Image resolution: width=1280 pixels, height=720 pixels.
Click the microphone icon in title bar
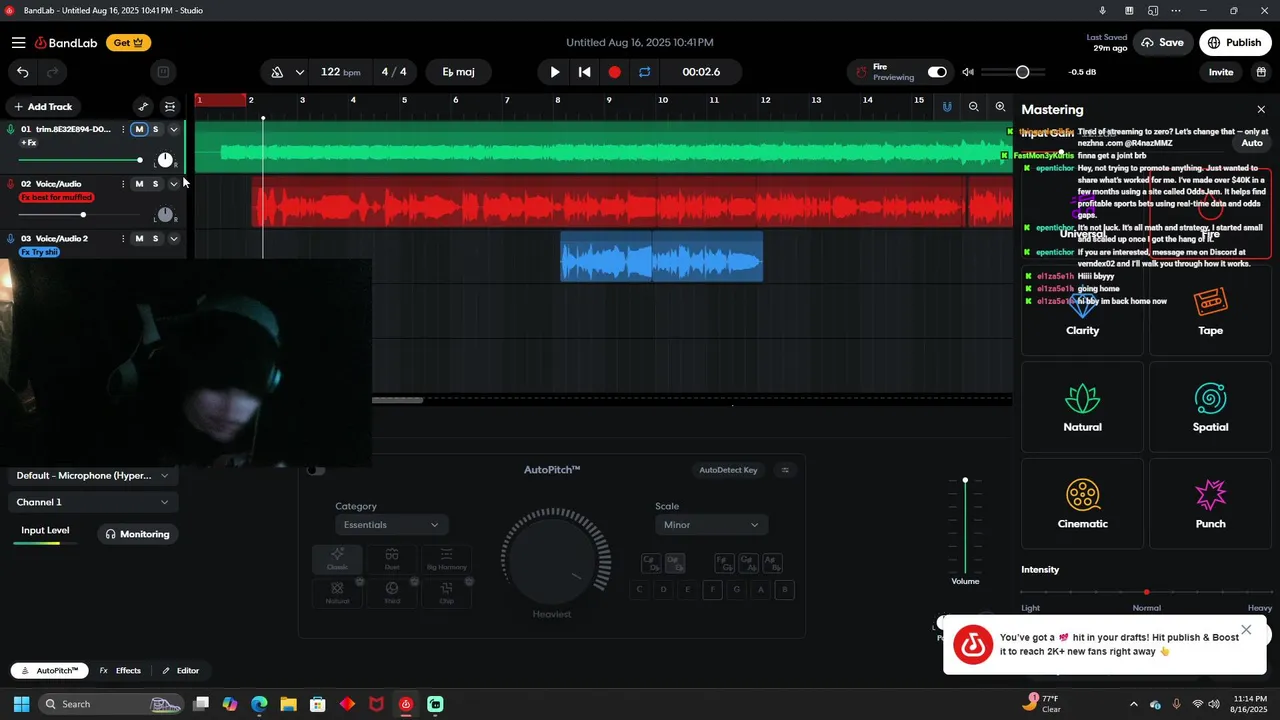tap(1103, 11)
